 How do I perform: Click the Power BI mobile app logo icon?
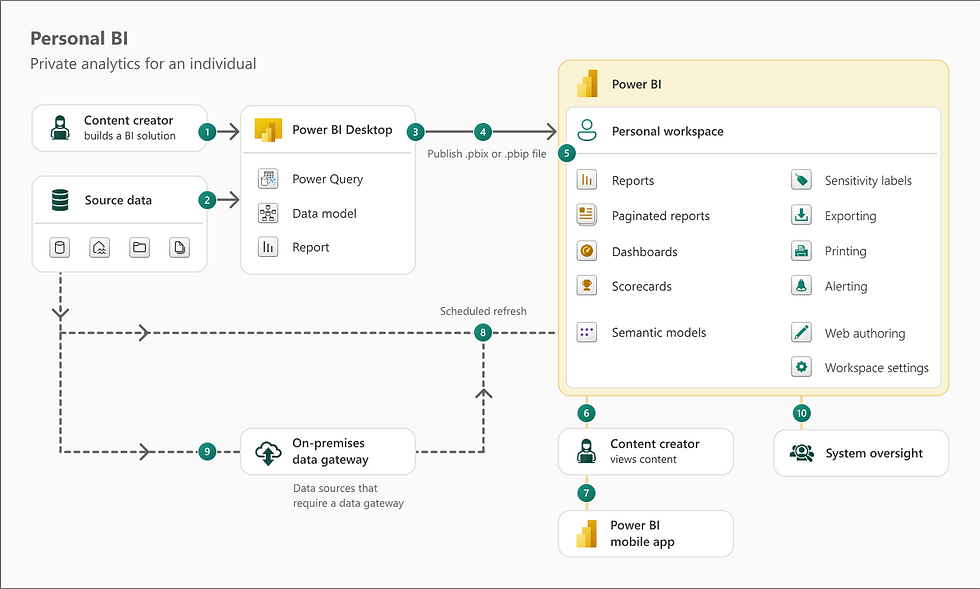586,533
